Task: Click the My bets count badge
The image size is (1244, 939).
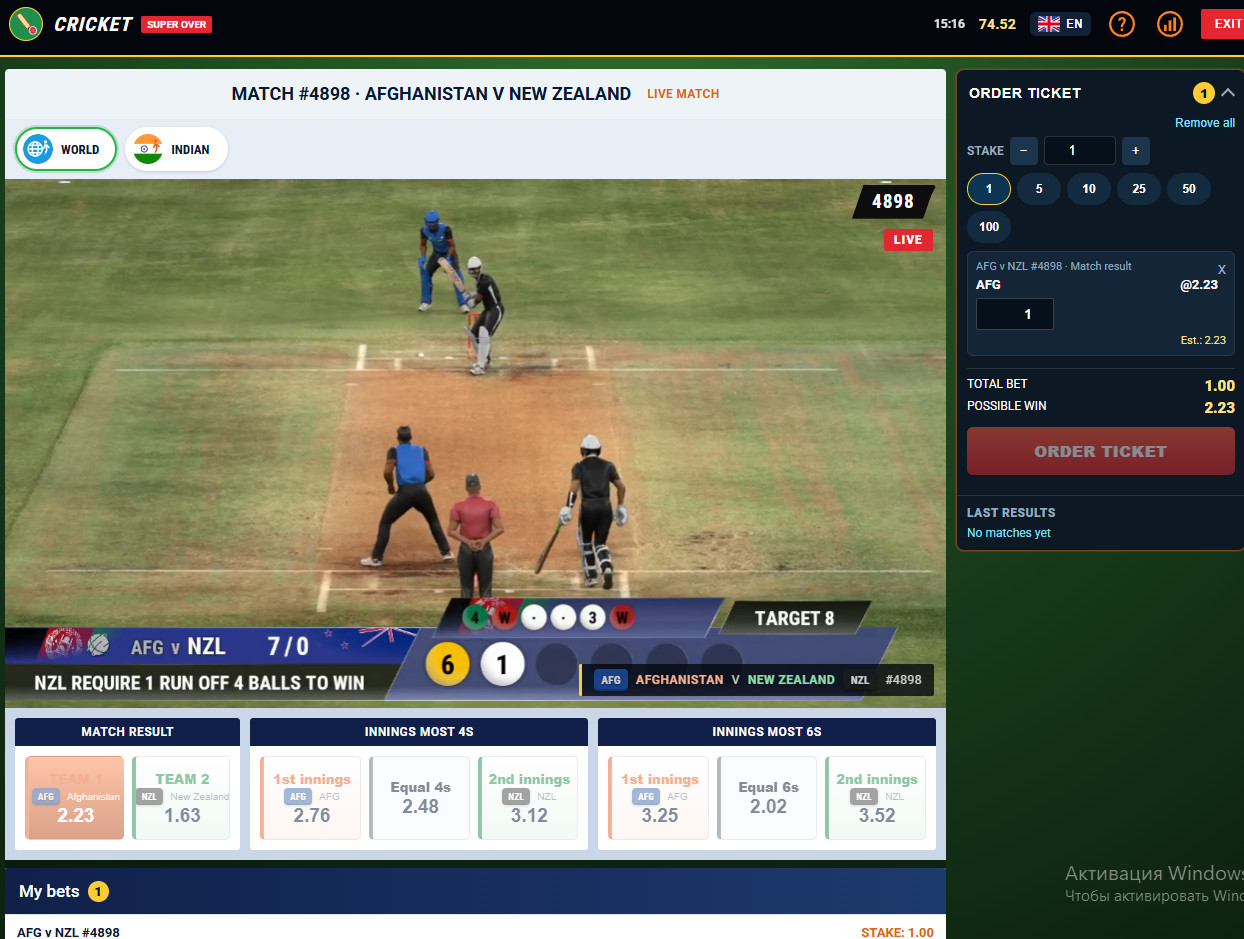Action: click(98, 892)
